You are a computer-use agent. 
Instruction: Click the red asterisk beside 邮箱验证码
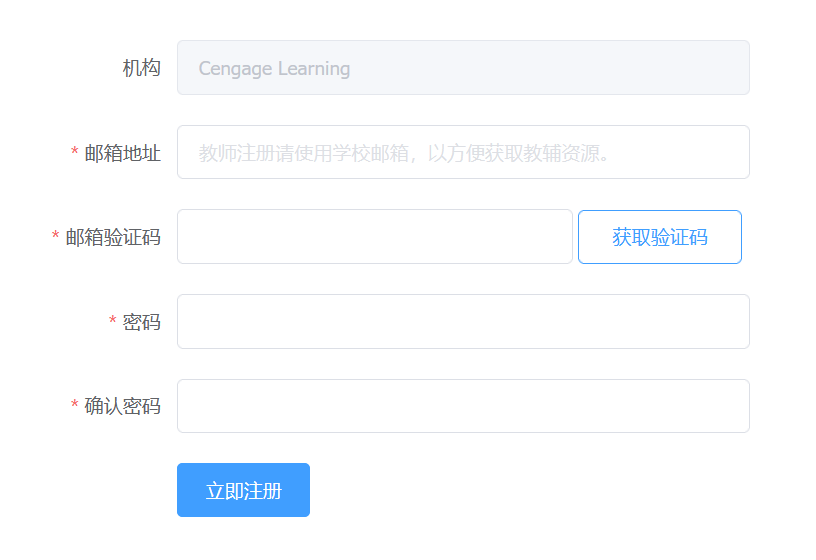pyautogui.click(x=56, y=238)
